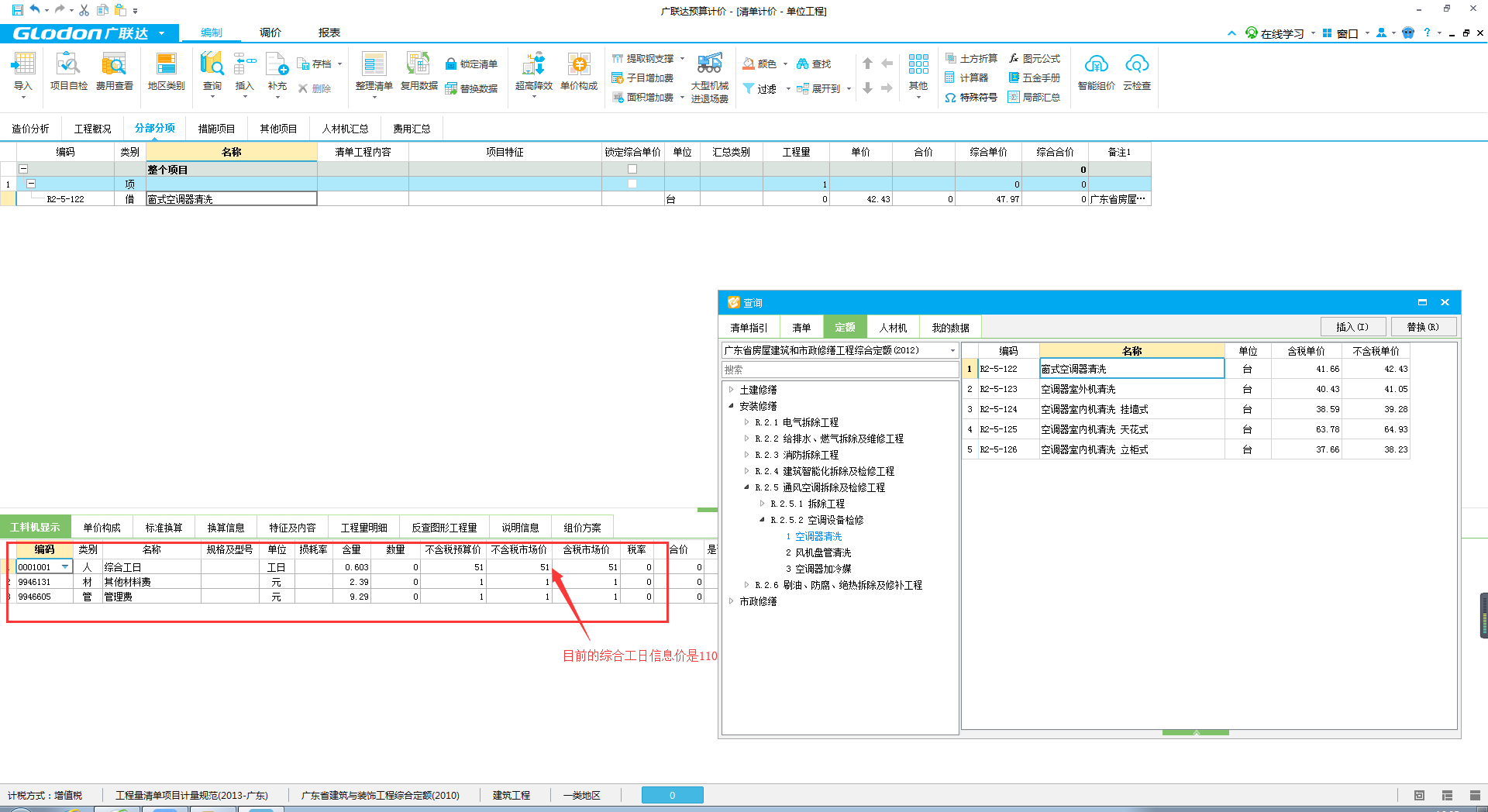Toggle 锁定综合单价 checkbox in 整个项目 row
Image resolution: width=1488 pixels, height=812 pixels.
(x=632, y=169)
